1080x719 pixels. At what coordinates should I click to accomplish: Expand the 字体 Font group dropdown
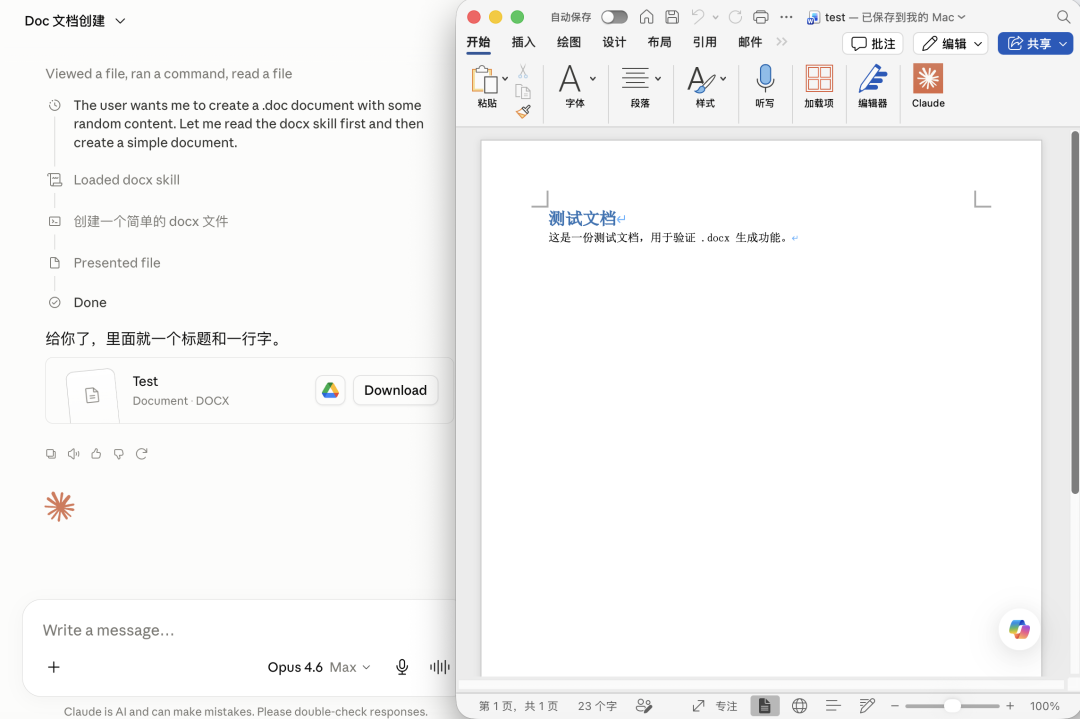593,79
